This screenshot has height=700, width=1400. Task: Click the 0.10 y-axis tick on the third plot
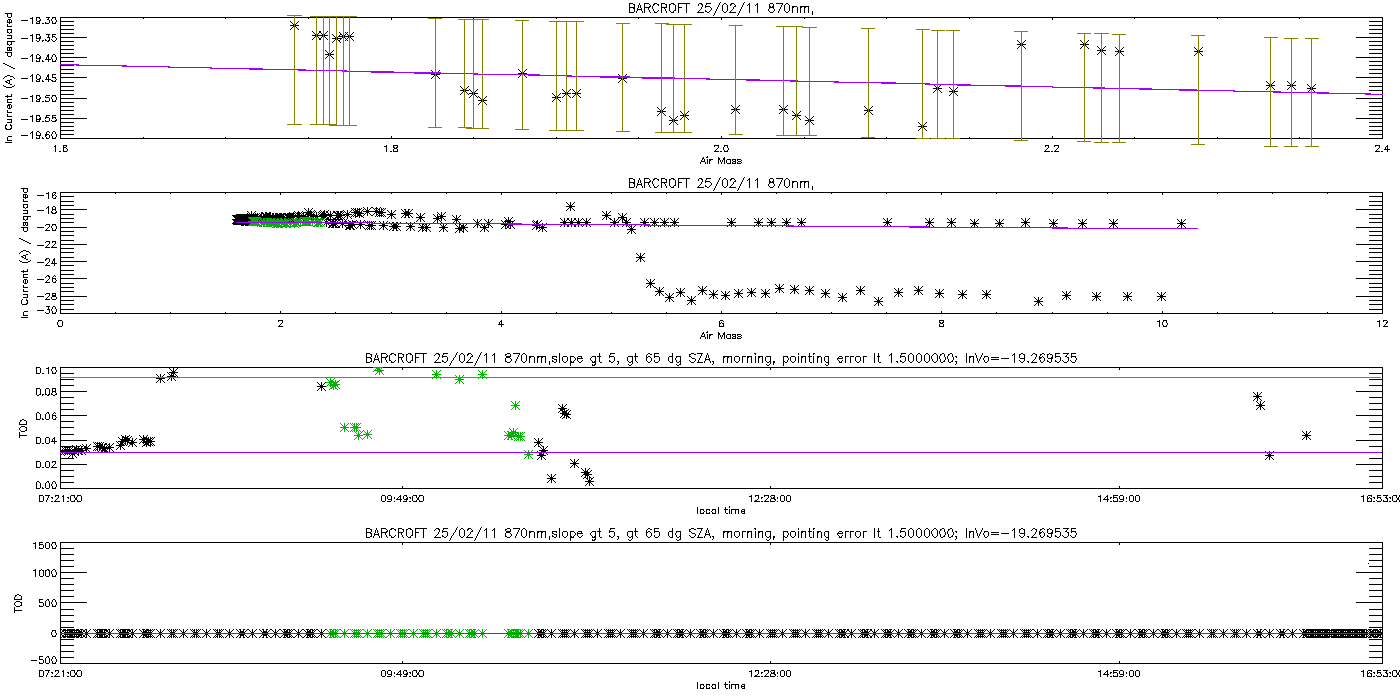coord(45,371)
